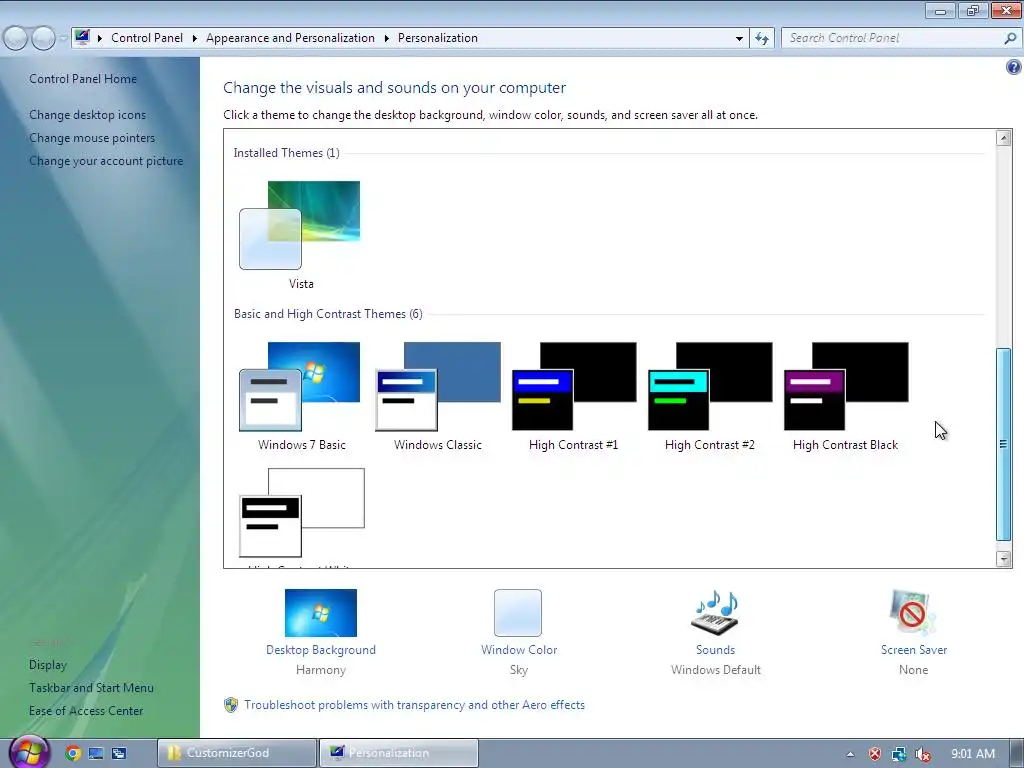Open Troubleshoot problems with transparency link
Viewport: 1024px width, 768px height.
click(415, 705)
